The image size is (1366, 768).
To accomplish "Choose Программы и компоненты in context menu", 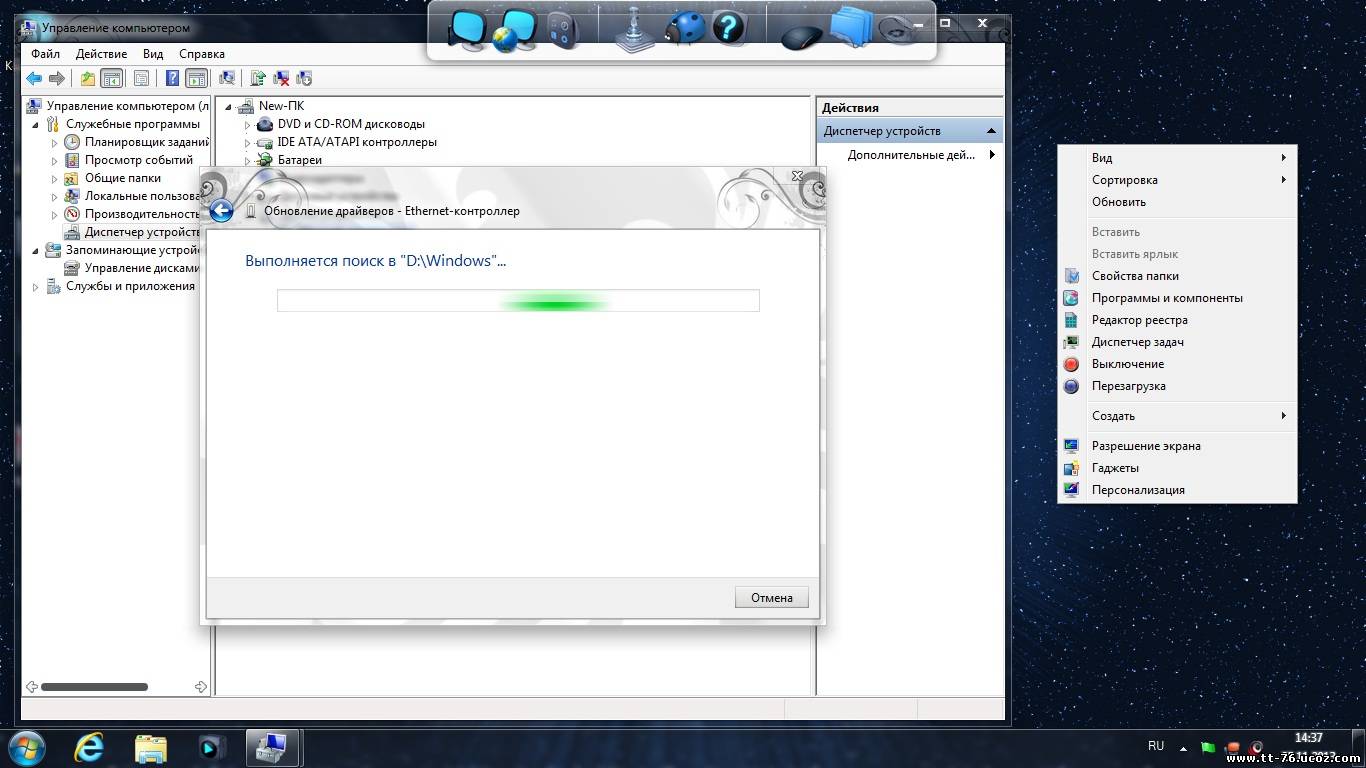I will point(1178,298).
